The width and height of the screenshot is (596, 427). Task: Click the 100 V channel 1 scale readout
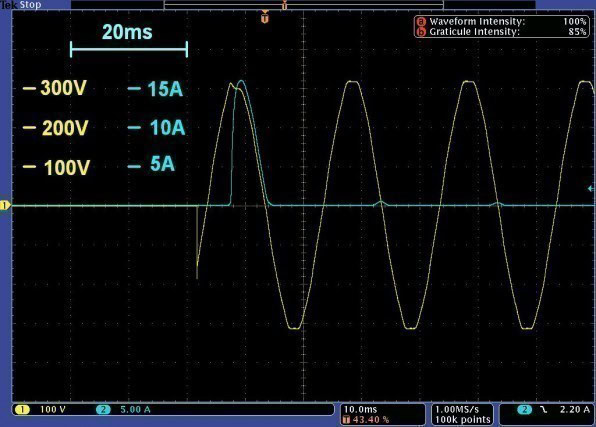(x=53, y=410)
